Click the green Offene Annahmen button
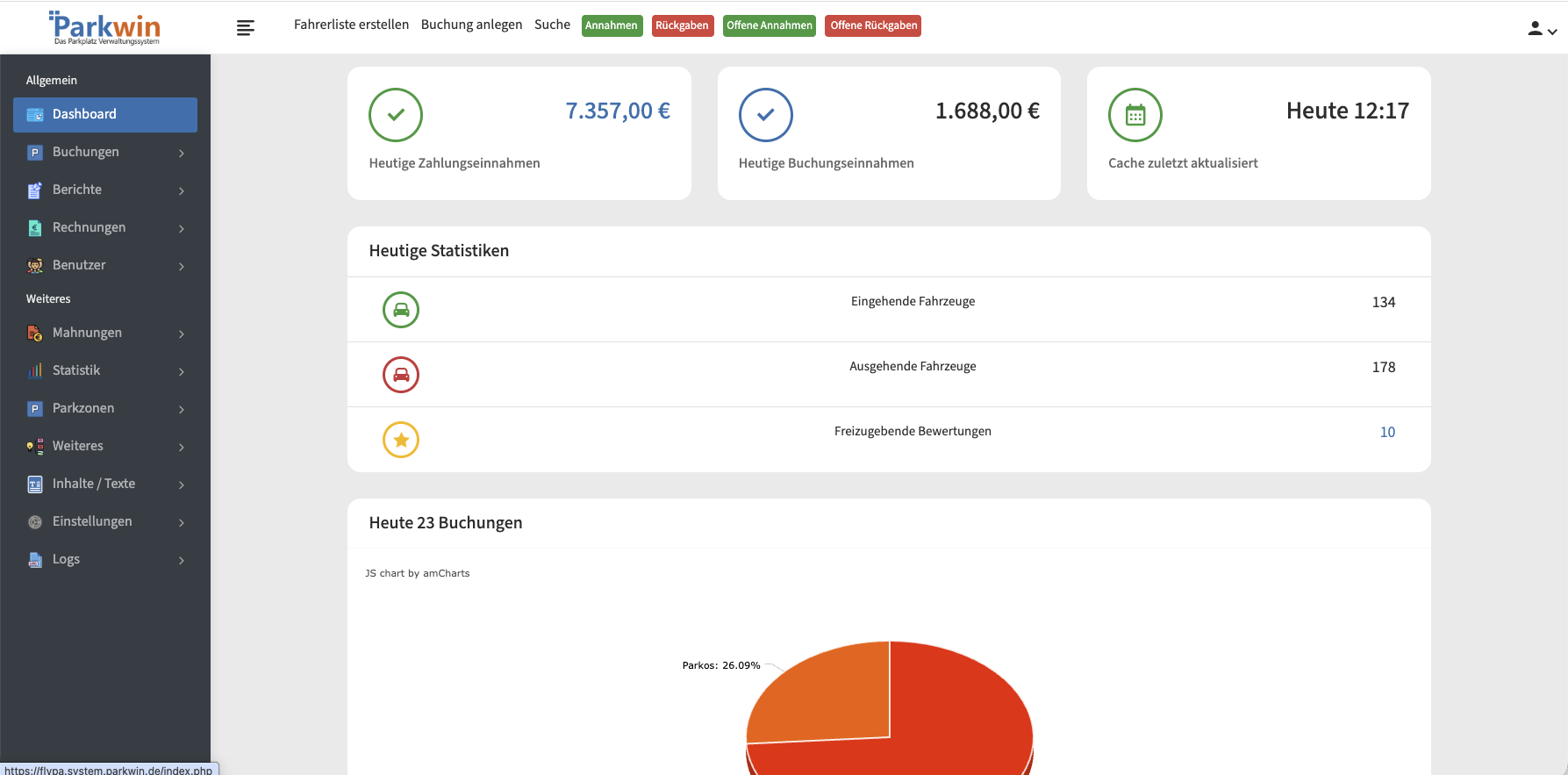This screenshot has width=1568, height=775. pos(770,25)
